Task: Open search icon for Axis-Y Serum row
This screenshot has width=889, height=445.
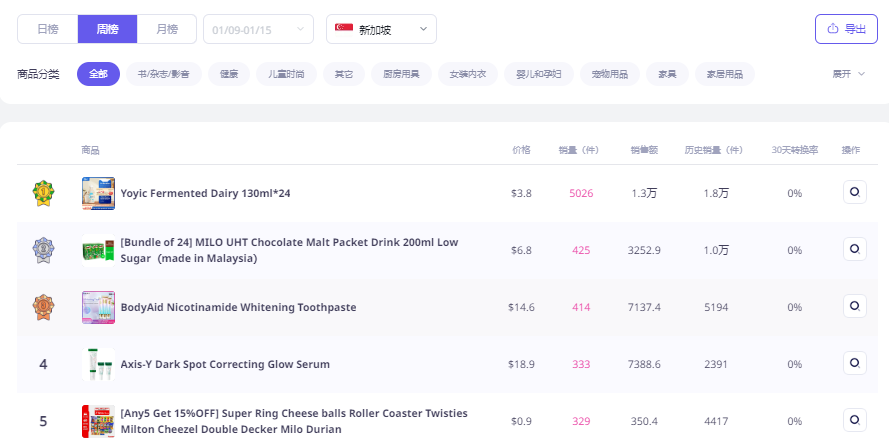Action: coord(854,363)
